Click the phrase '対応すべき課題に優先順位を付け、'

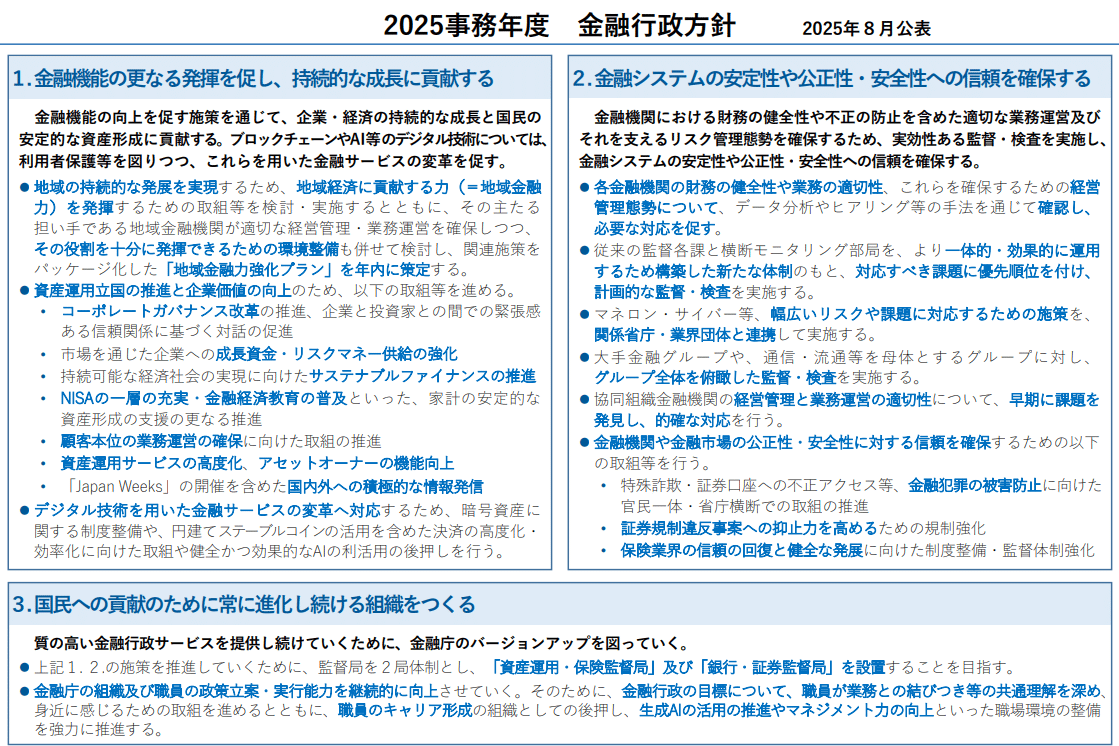tap(975, 271)
